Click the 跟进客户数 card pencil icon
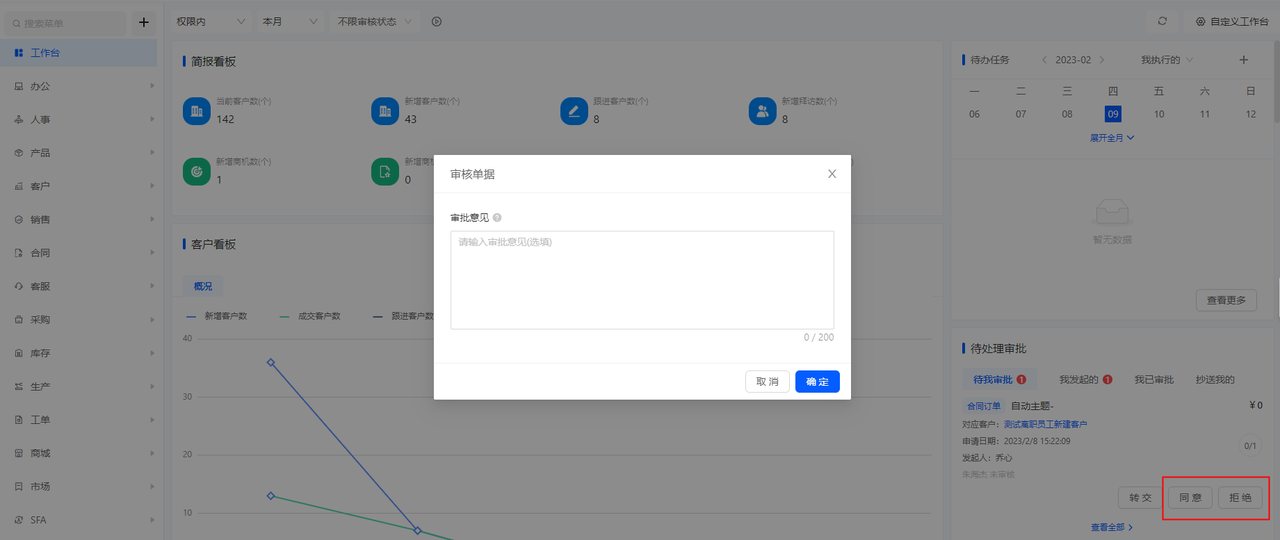 pyautogui.click(x=574, y=111)
